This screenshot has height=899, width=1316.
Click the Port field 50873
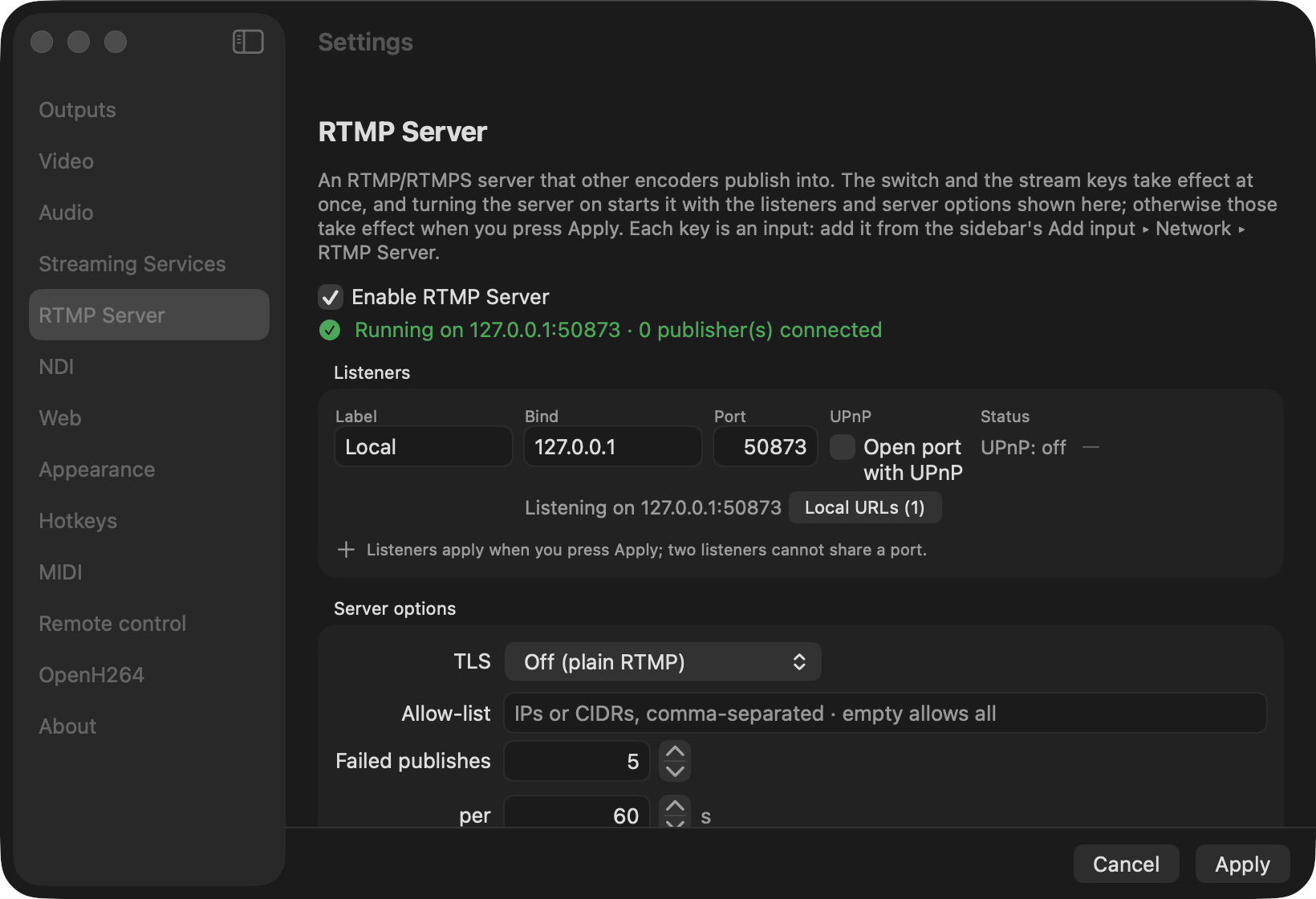(x=766, y=446)
